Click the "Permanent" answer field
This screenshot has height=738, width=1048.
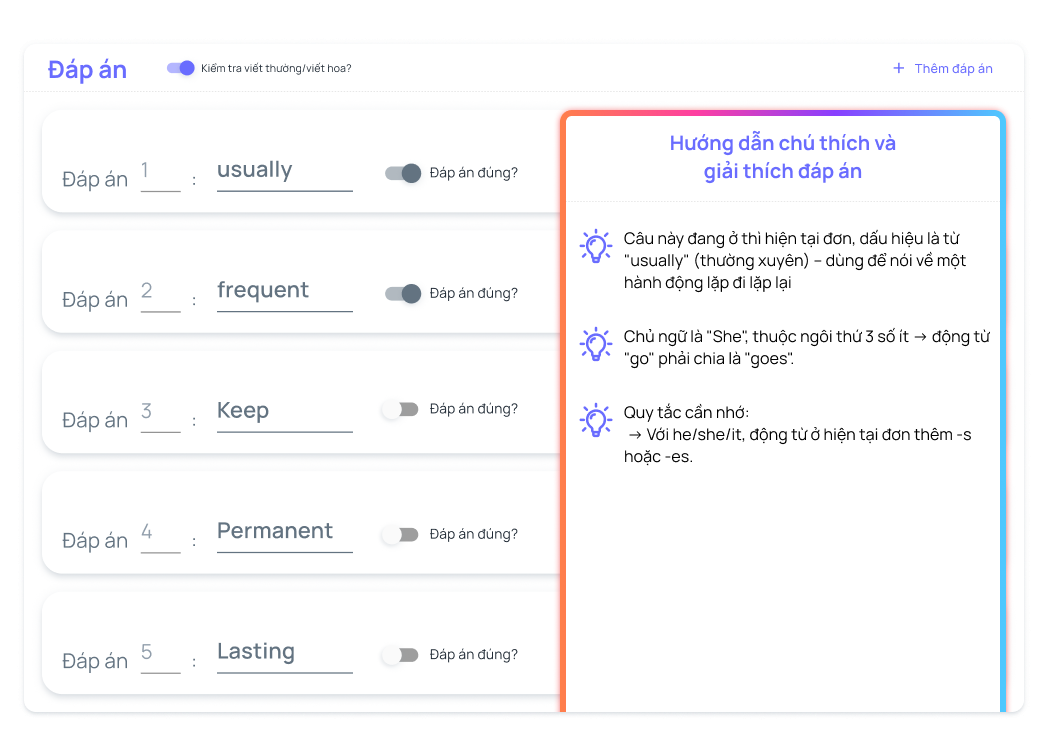[x=284, y=532]
